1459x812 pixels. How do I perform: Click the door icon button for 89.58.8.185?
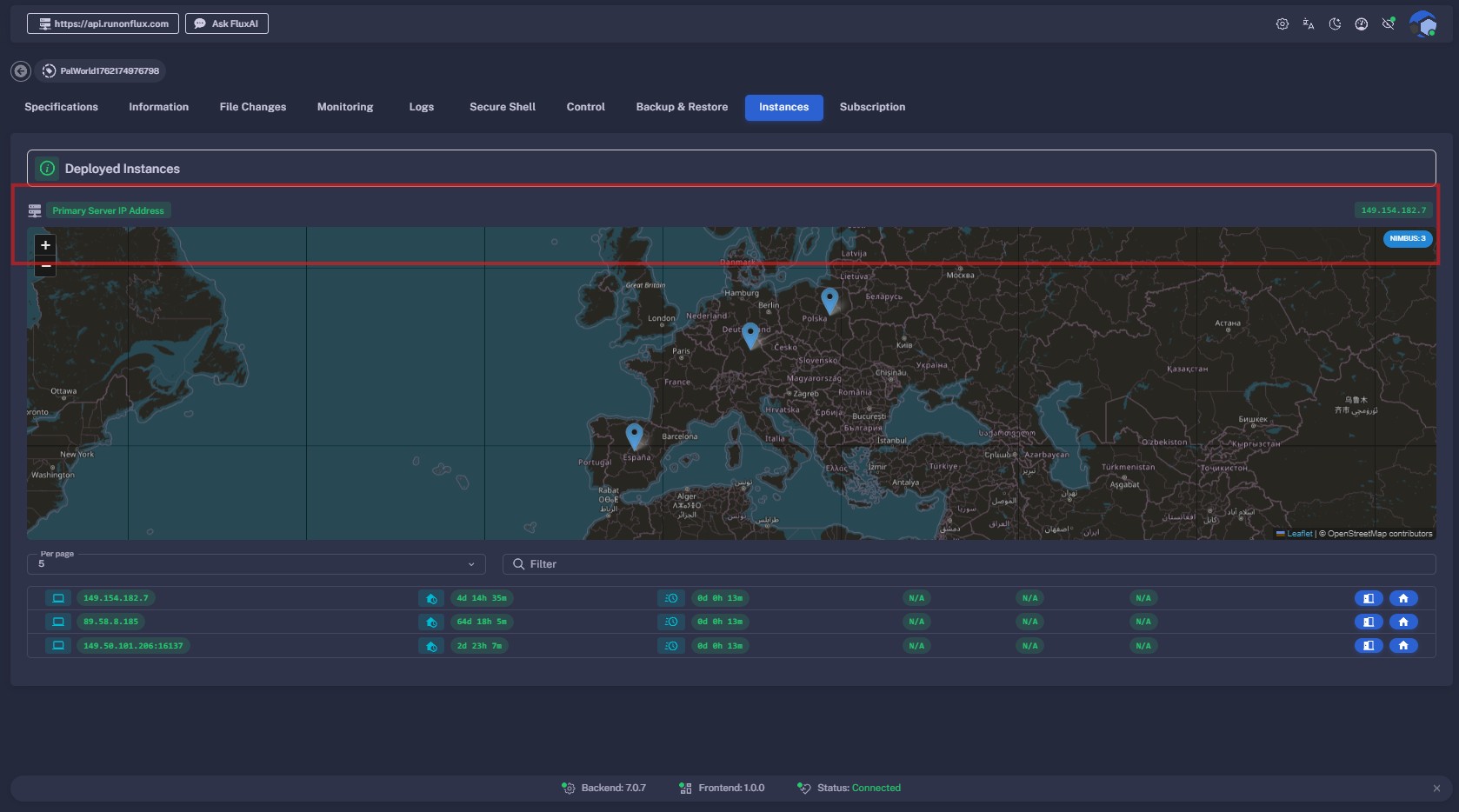(x=1368, y=622)
